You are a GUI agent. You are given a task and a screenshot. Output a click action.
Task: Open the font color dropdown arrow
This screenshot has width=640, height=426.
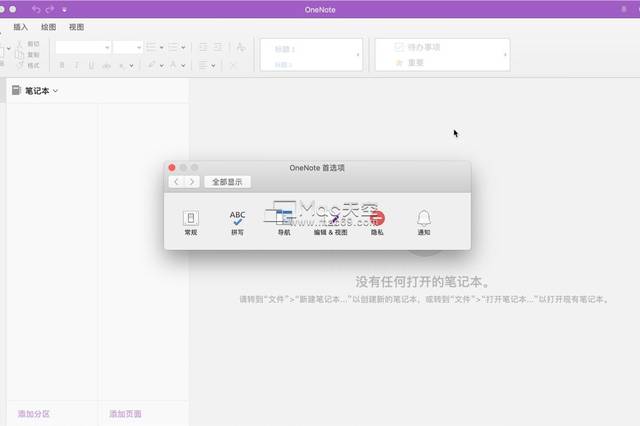click(183, 66)
